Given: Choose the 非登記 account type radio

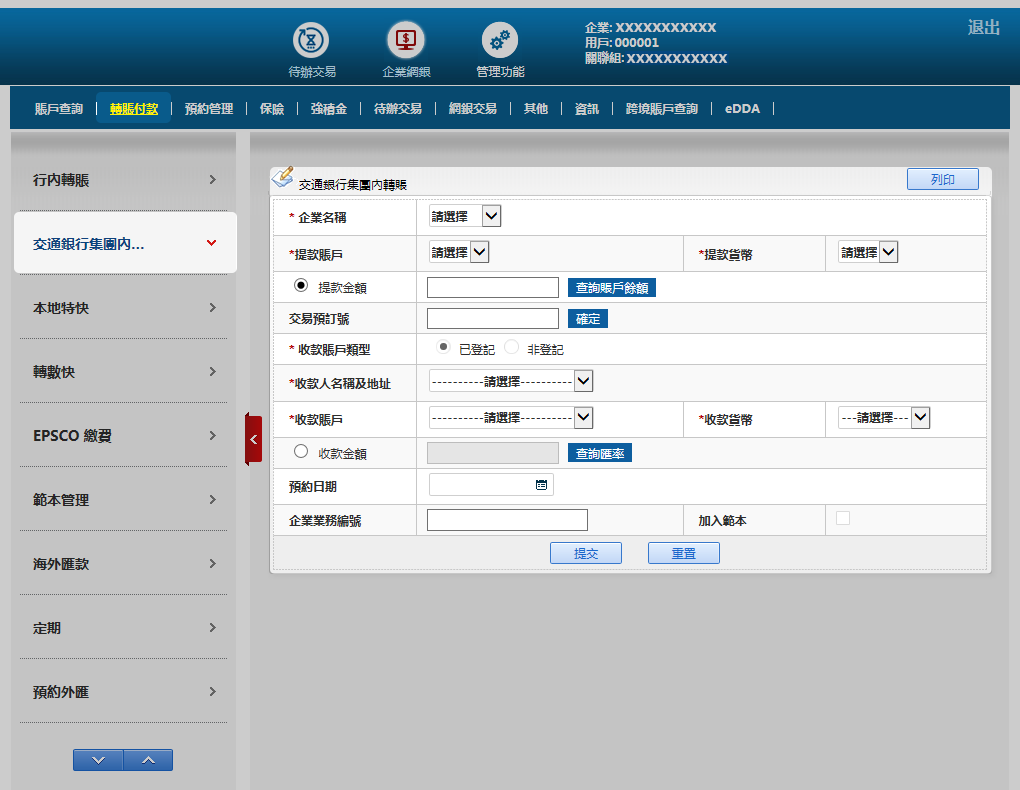Looking at the screenshot, I should [x=512, y=347].
